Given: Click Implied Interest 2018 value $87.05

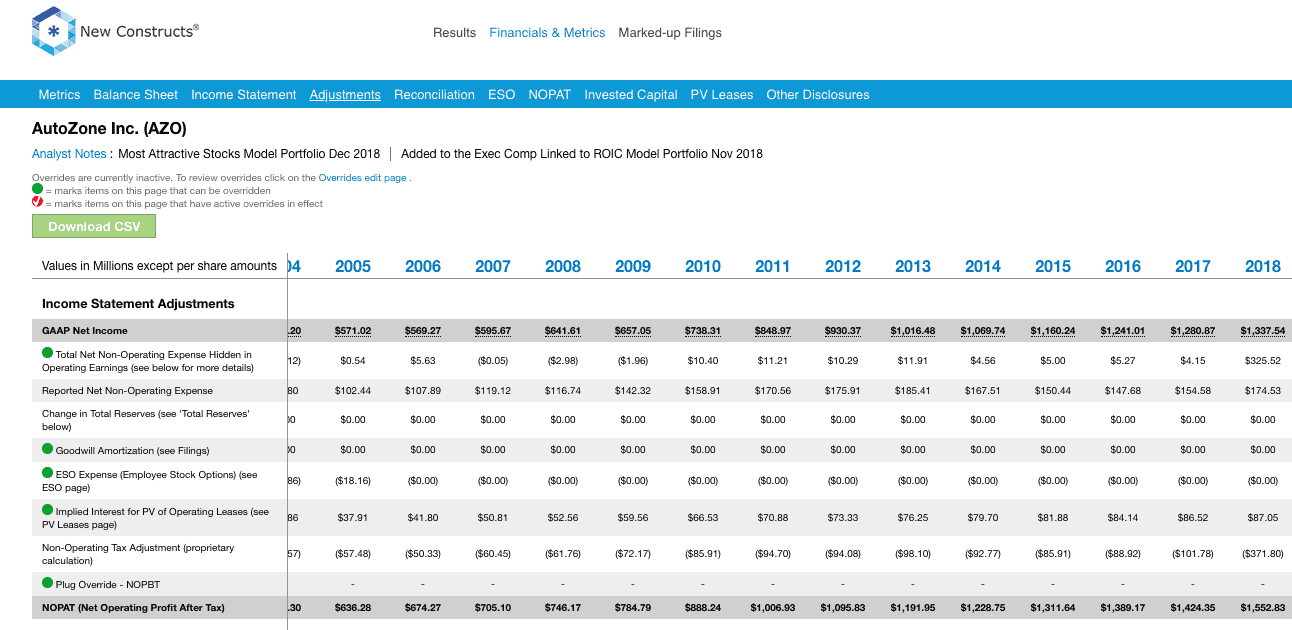Looking at the screenshot, I should 1263,518.
